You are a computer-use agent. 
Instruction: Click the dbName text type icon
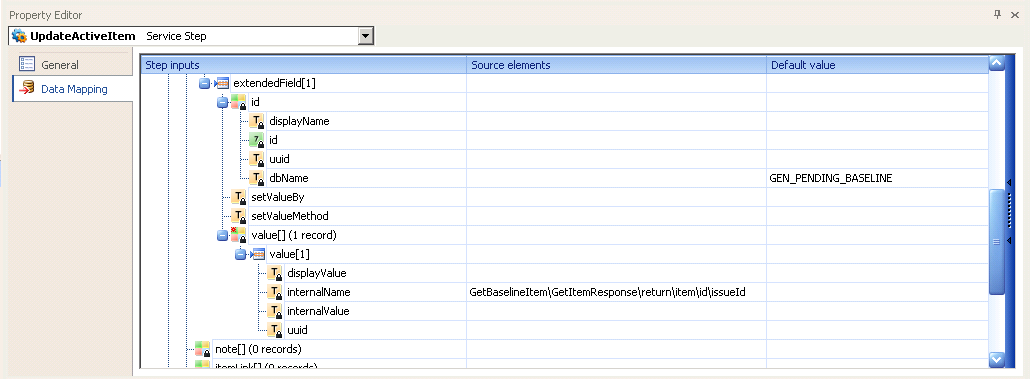pos(258,178)
